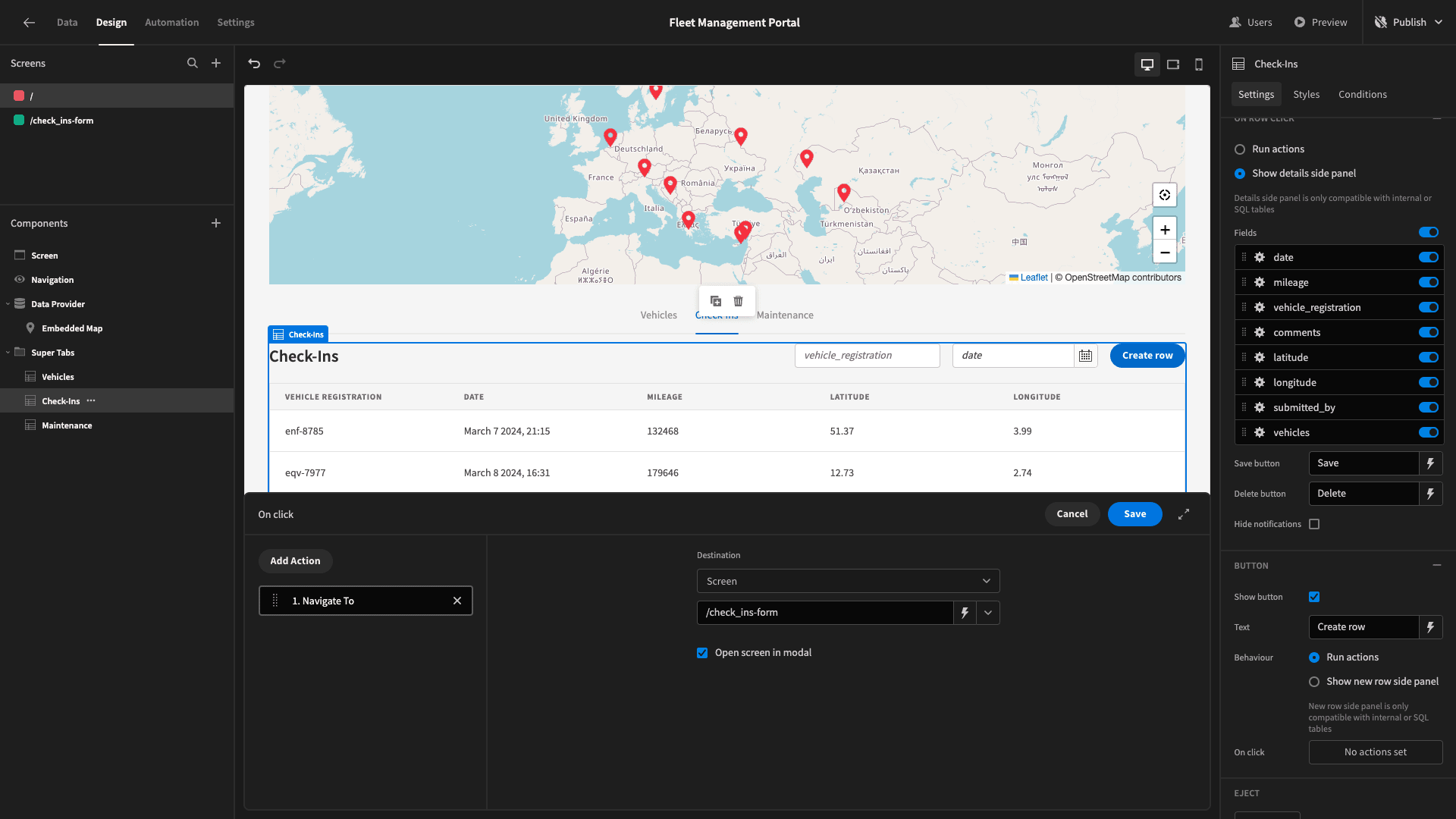The width and height of the screenshot is (1456, 819).
Task: Click the undo arrow icon
Action: click(x=254, y=63)
